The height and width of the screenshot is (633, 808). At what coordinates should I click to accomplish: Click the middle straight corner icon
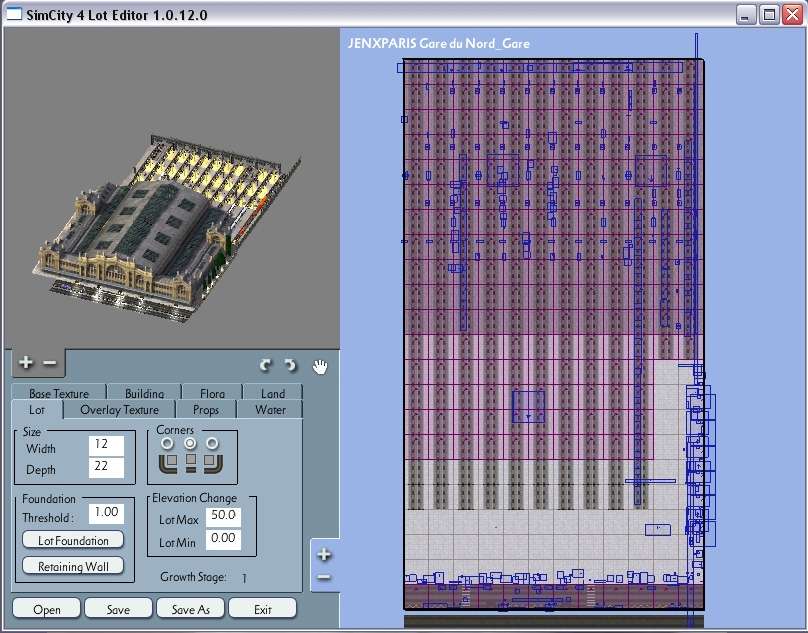coord(191,463)
